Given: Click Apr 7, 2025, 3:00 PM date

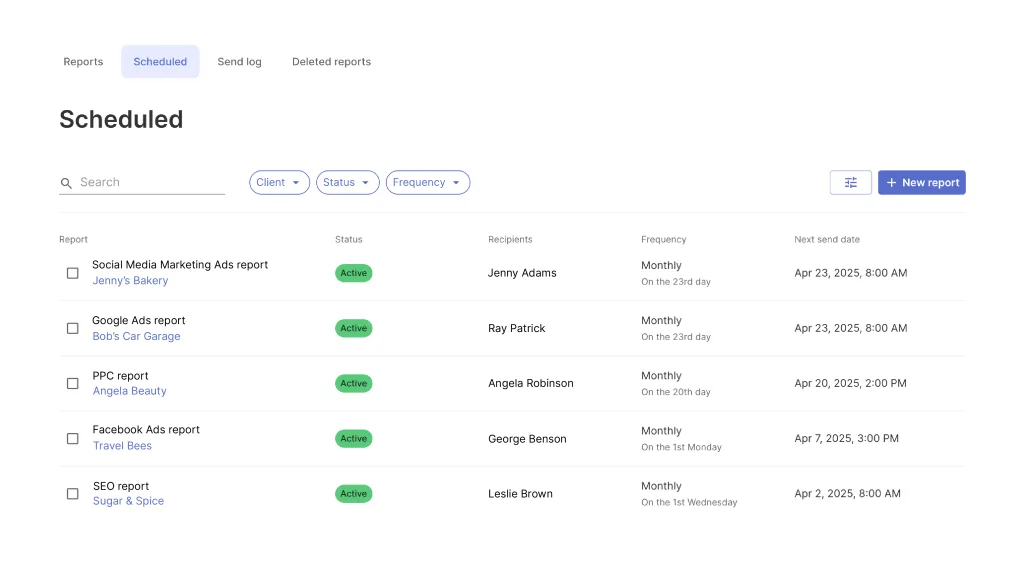Looking at the screenshot, I should point(846,438).
